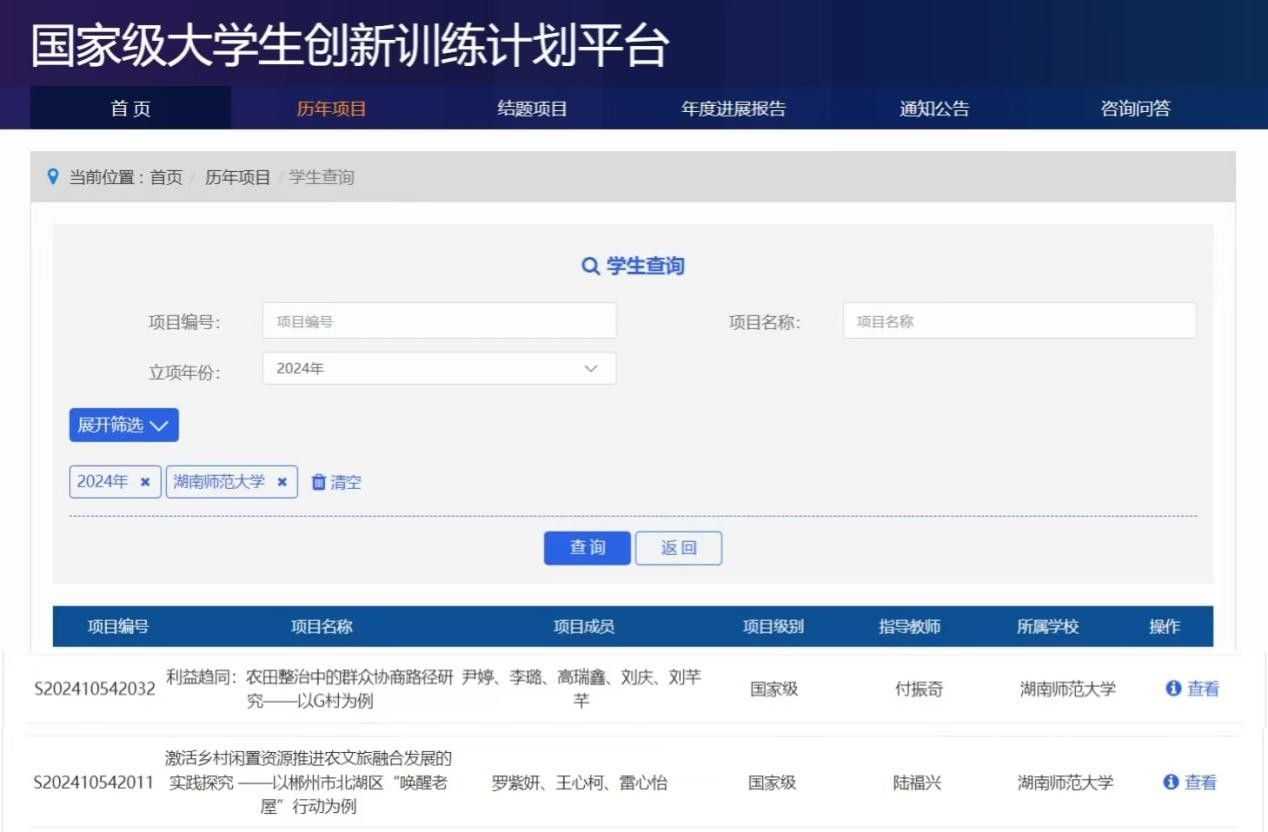Navigate to 咨询问答 section
Image resolution: width=1268 pixels, height=832 pixels.
1135,109
